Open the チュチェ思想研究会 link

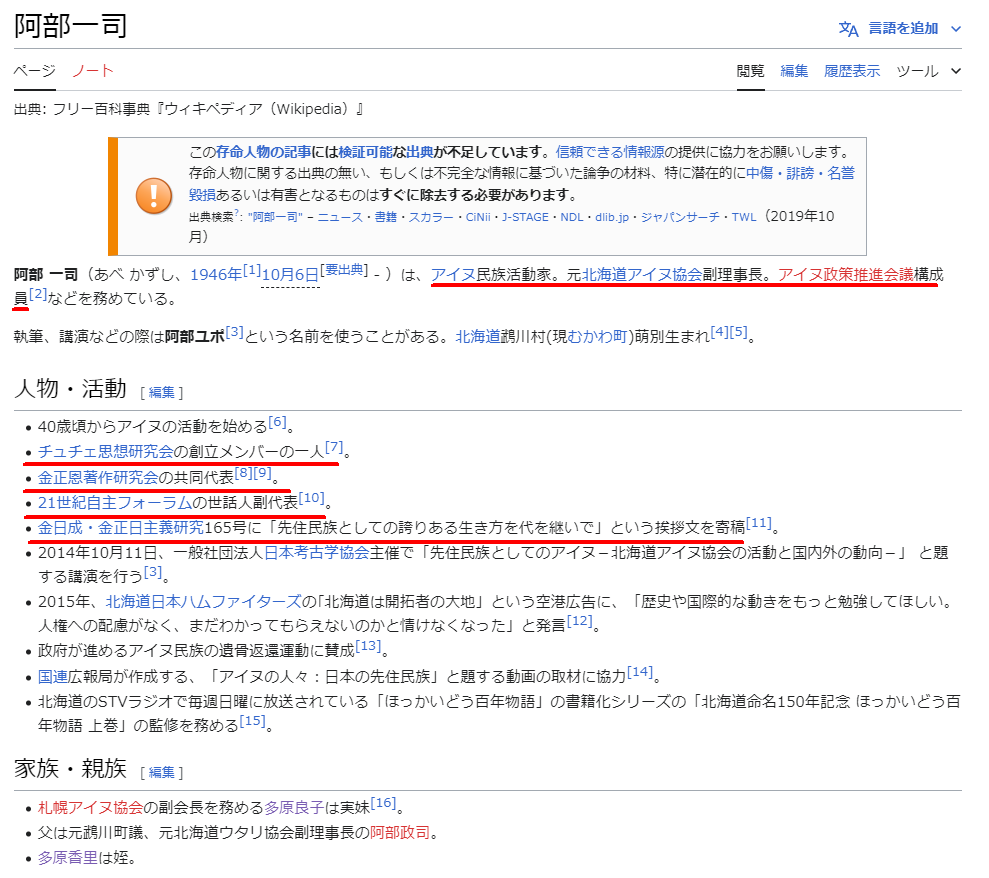pos(105,452)
